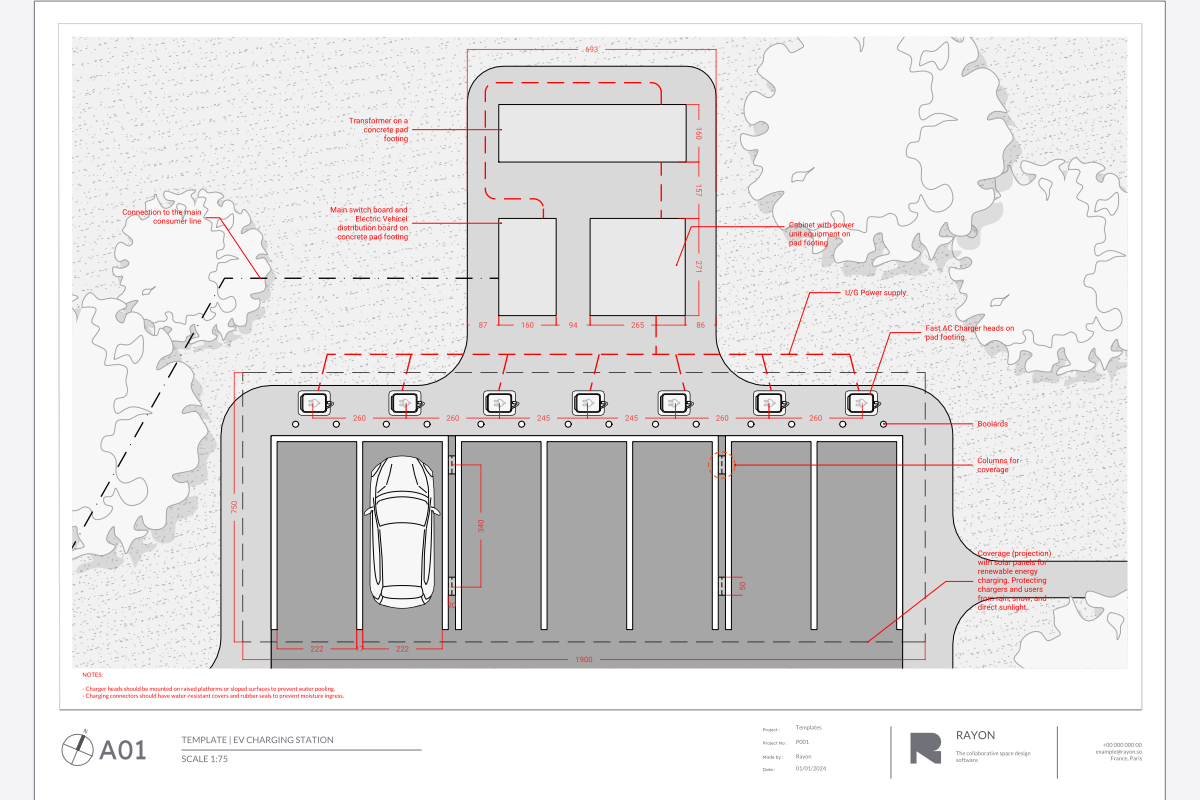Select the leftmost Fast AC charger head symbol

(x=314, y=403)
